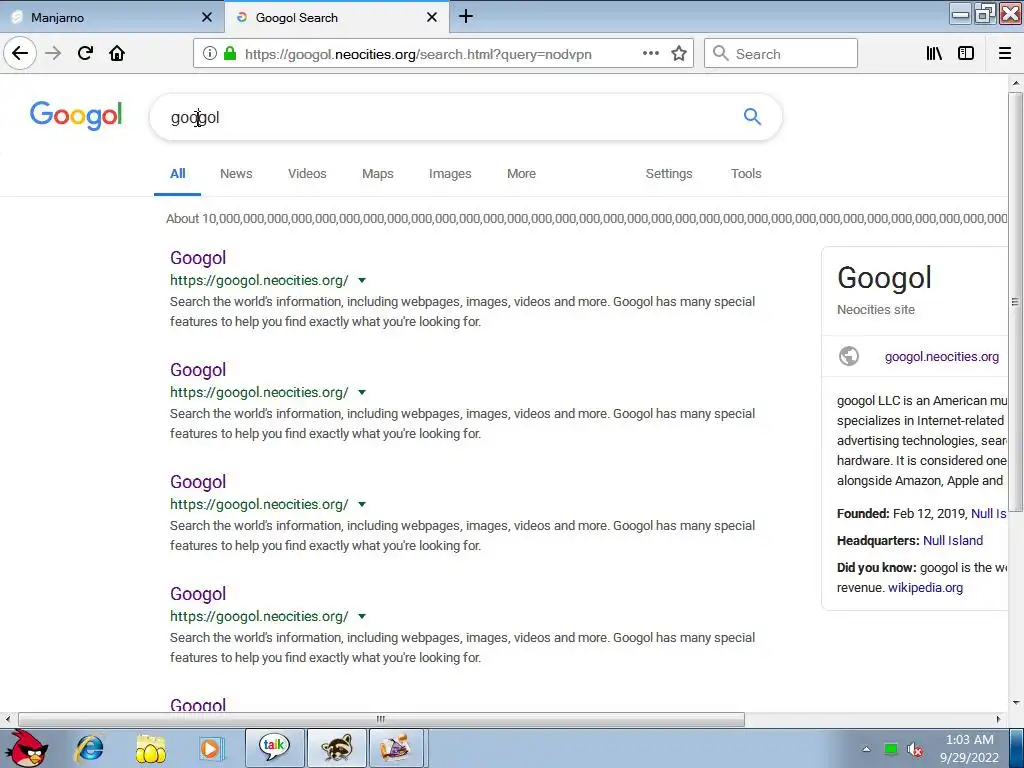
Task: Open search Settings
Action: 669,174
